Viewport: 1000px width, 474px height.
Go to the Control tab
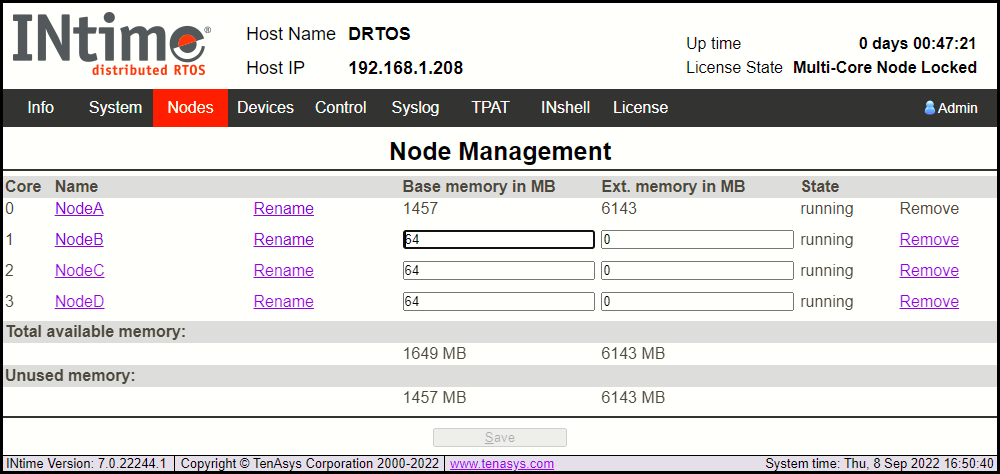(x=341, y=107)
